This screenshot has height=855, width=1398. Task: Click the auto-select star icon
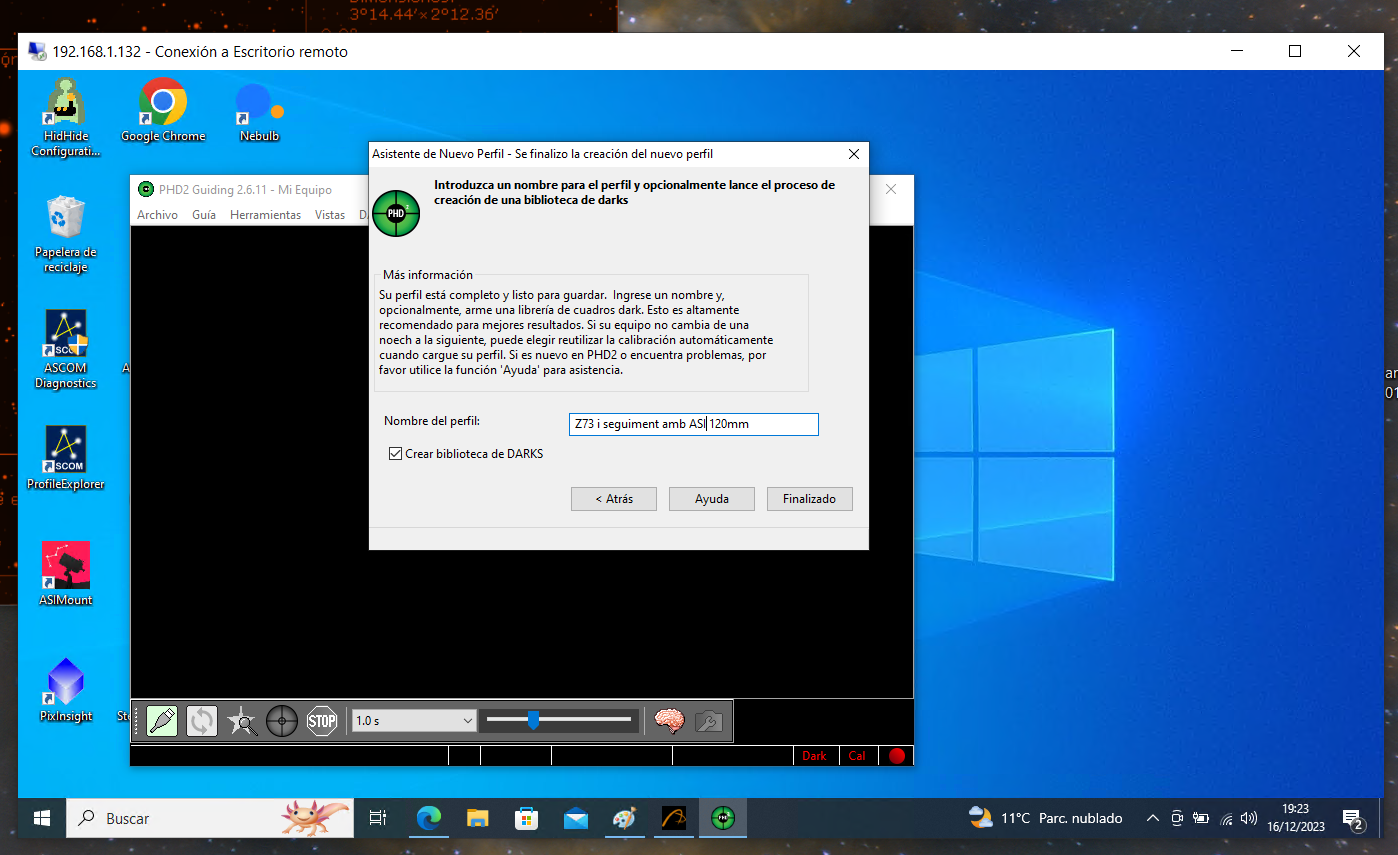coord(242,720)
